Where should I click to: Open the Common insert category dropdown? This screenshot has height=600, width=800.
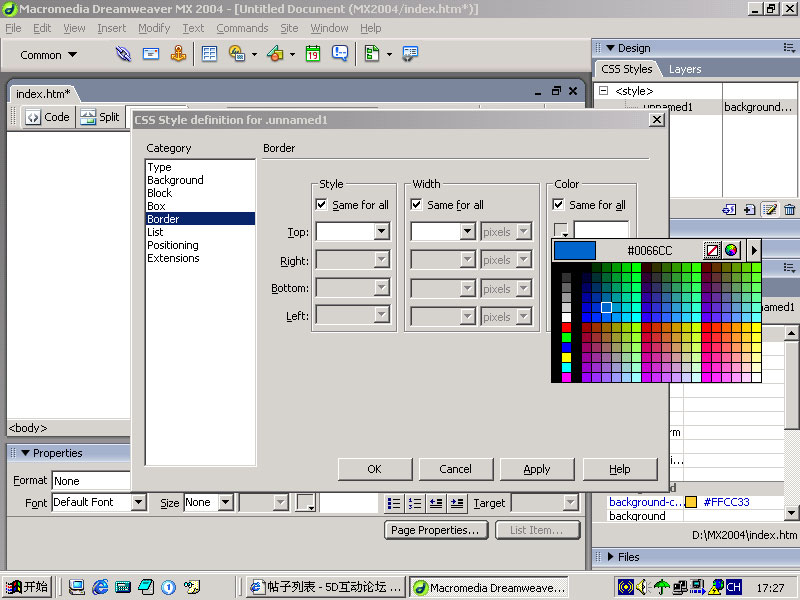(49, 55)
